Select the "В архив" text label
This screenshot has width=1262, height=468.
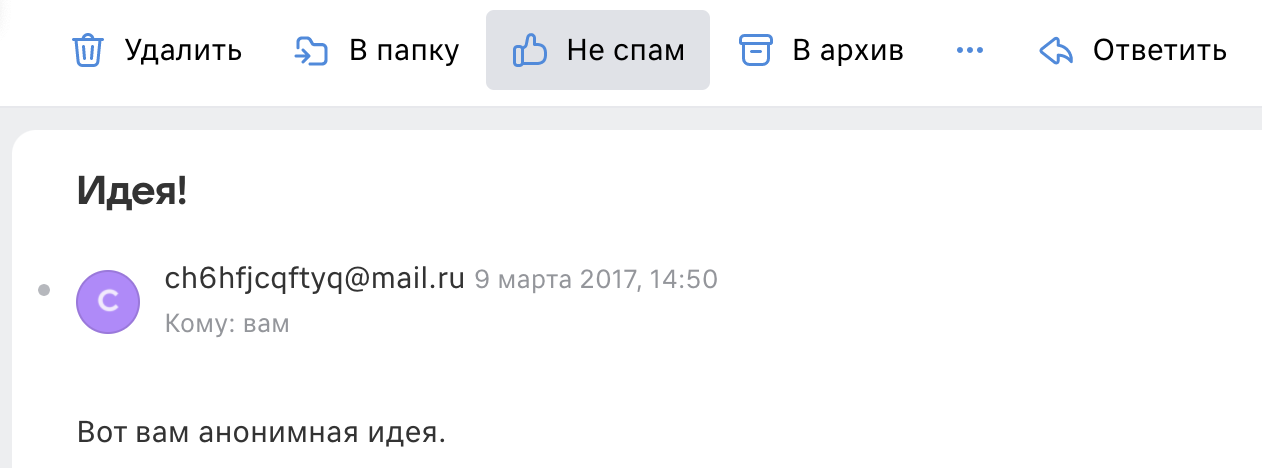[x=848, y=50]
